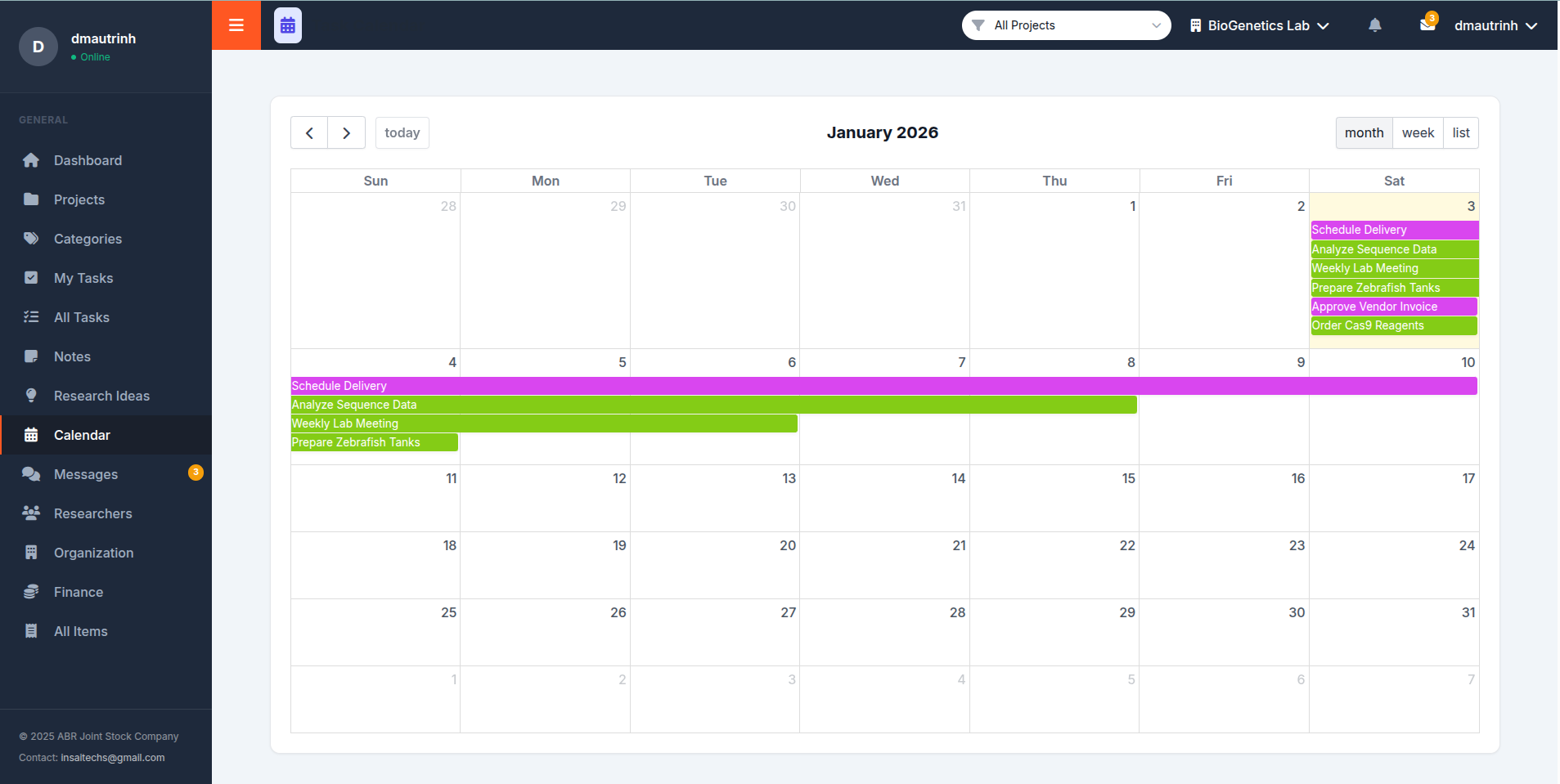Screen dimensions: 1560x784
Task: Open Messages showing 3 unread
Action: pyautogui.click(x=86, y=474)
